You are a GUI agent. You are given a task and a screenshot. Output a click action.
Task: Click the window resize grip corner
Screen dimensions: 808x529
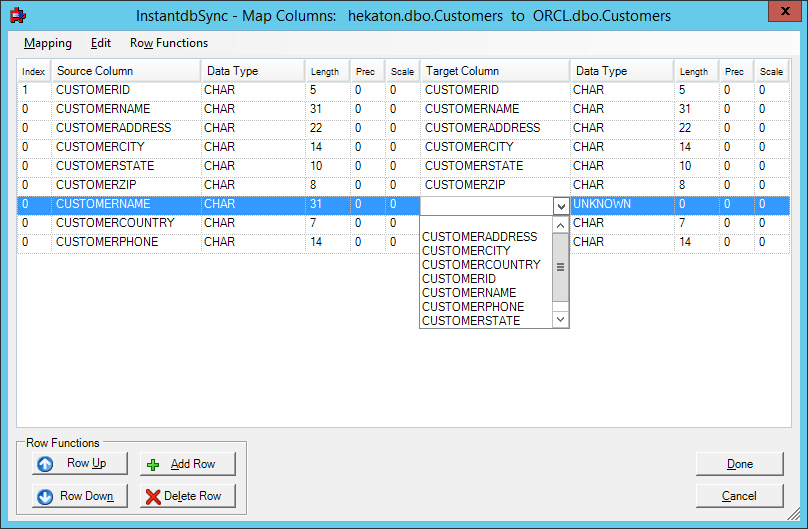point(794,514)
